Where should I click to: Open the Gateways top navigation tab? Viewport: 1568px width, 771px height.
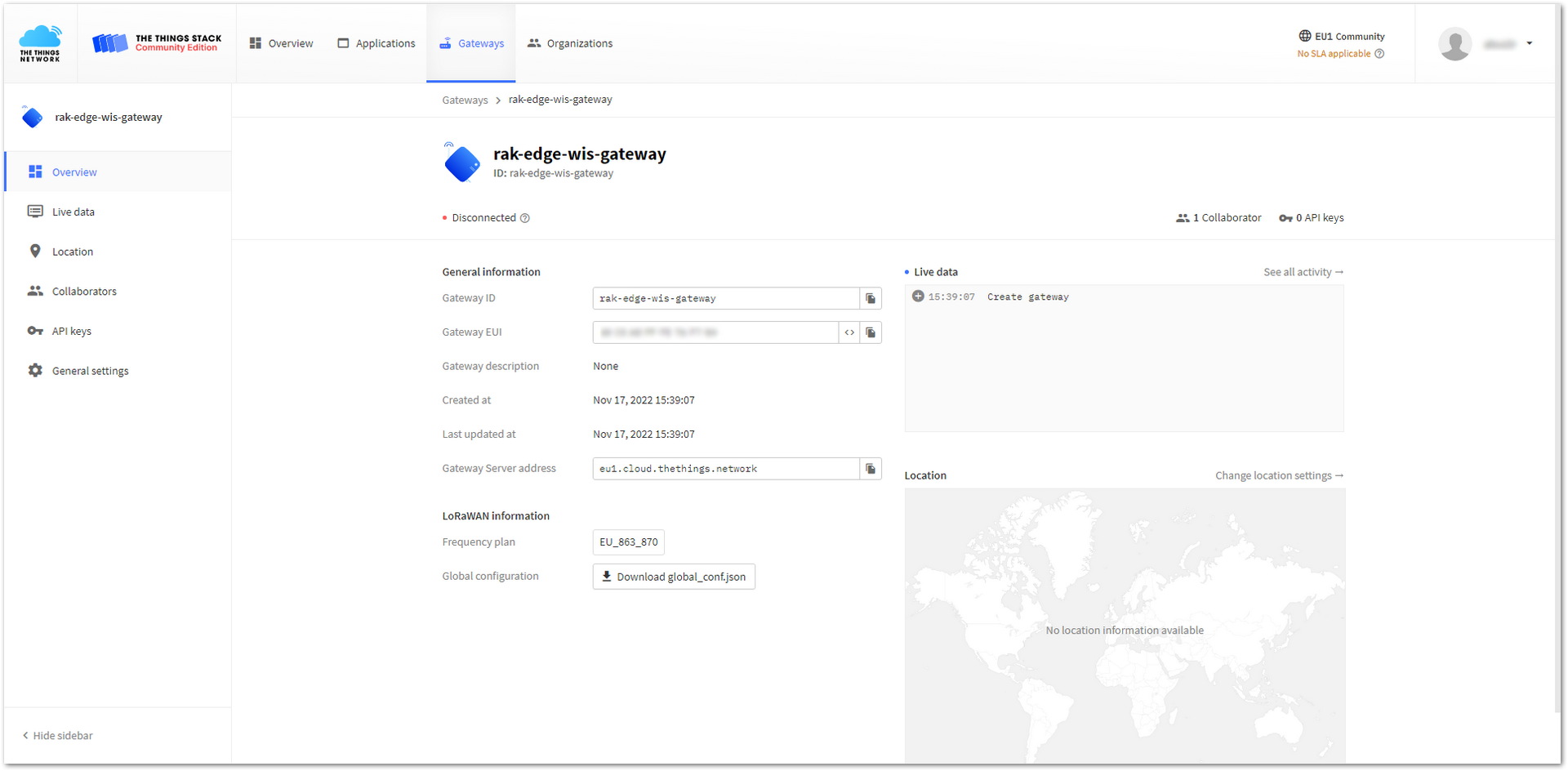point(471,43)
